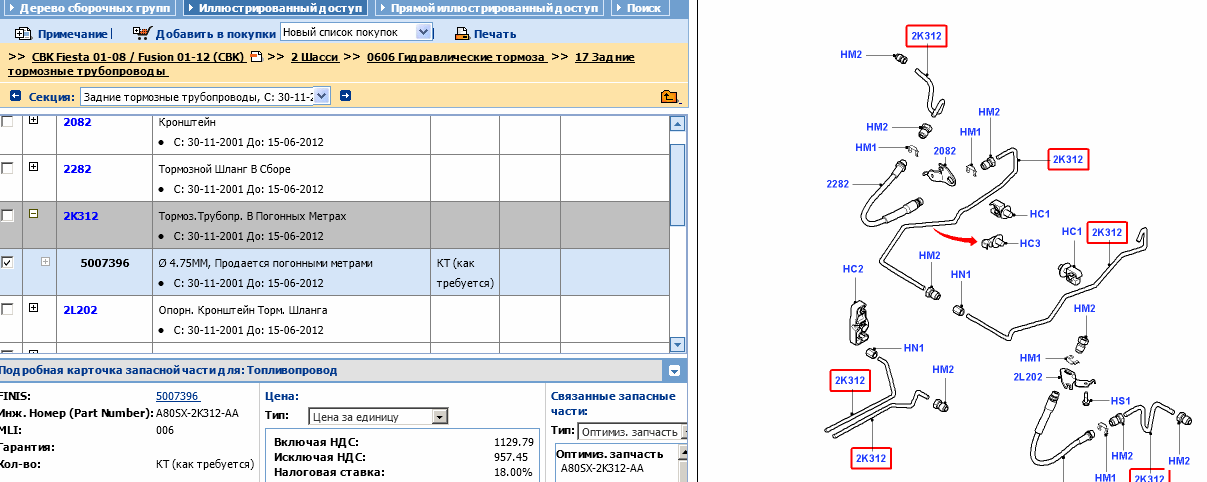Click the Примечание link
The image size is (1207, 482).
pyautogui.click(x=71, y=34)
